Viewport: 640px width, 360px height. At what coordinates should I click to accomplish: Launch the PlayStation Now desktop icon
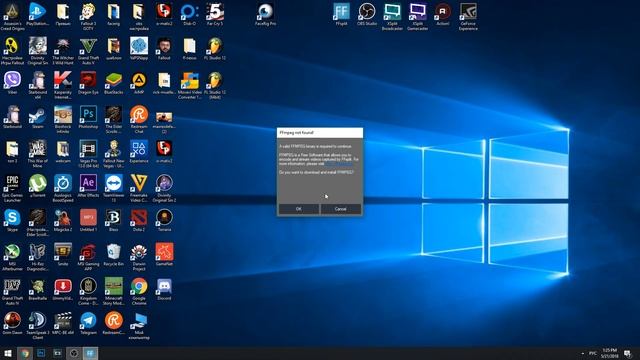(38, 15)
